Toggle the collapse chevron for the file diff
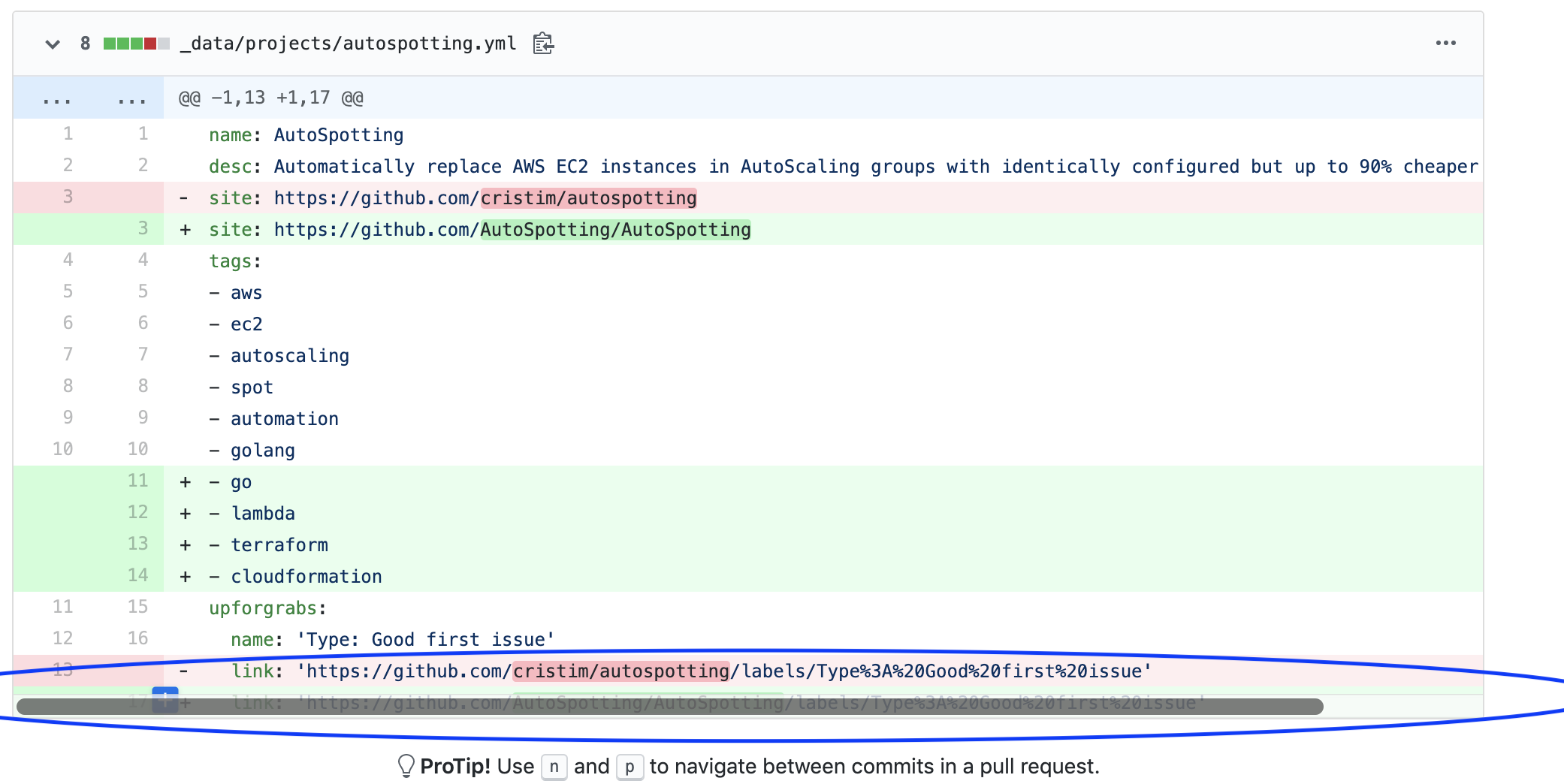The image size is (1564, 784). click(x=52, y=44)
